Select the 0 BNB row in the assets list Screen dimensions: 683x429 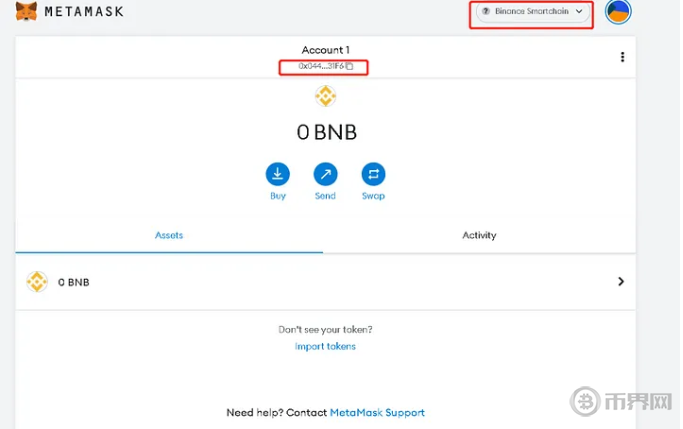[x=300, y=282]
